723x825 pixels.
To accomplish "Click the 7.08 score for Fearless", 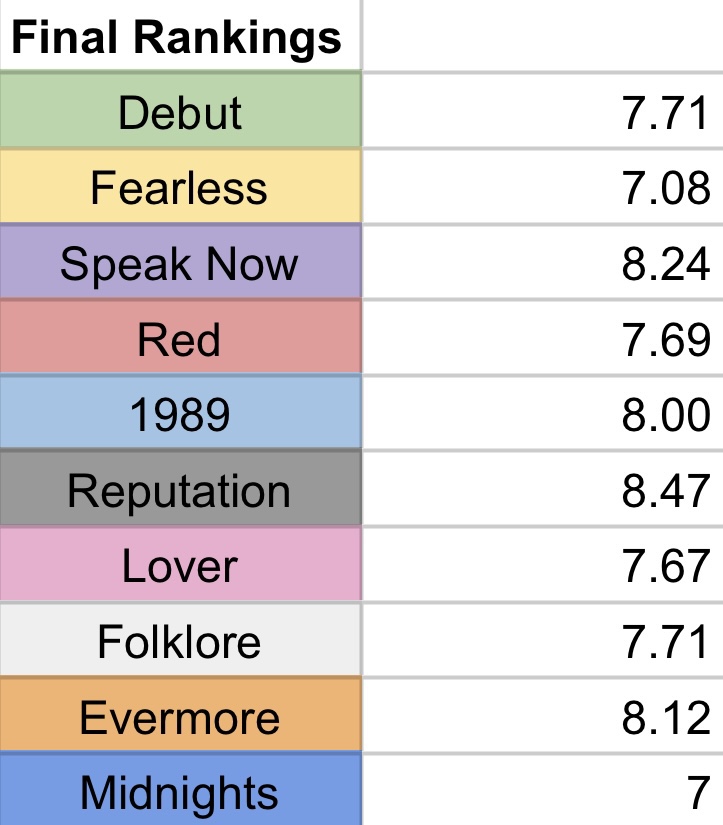I will click(543, 188).
